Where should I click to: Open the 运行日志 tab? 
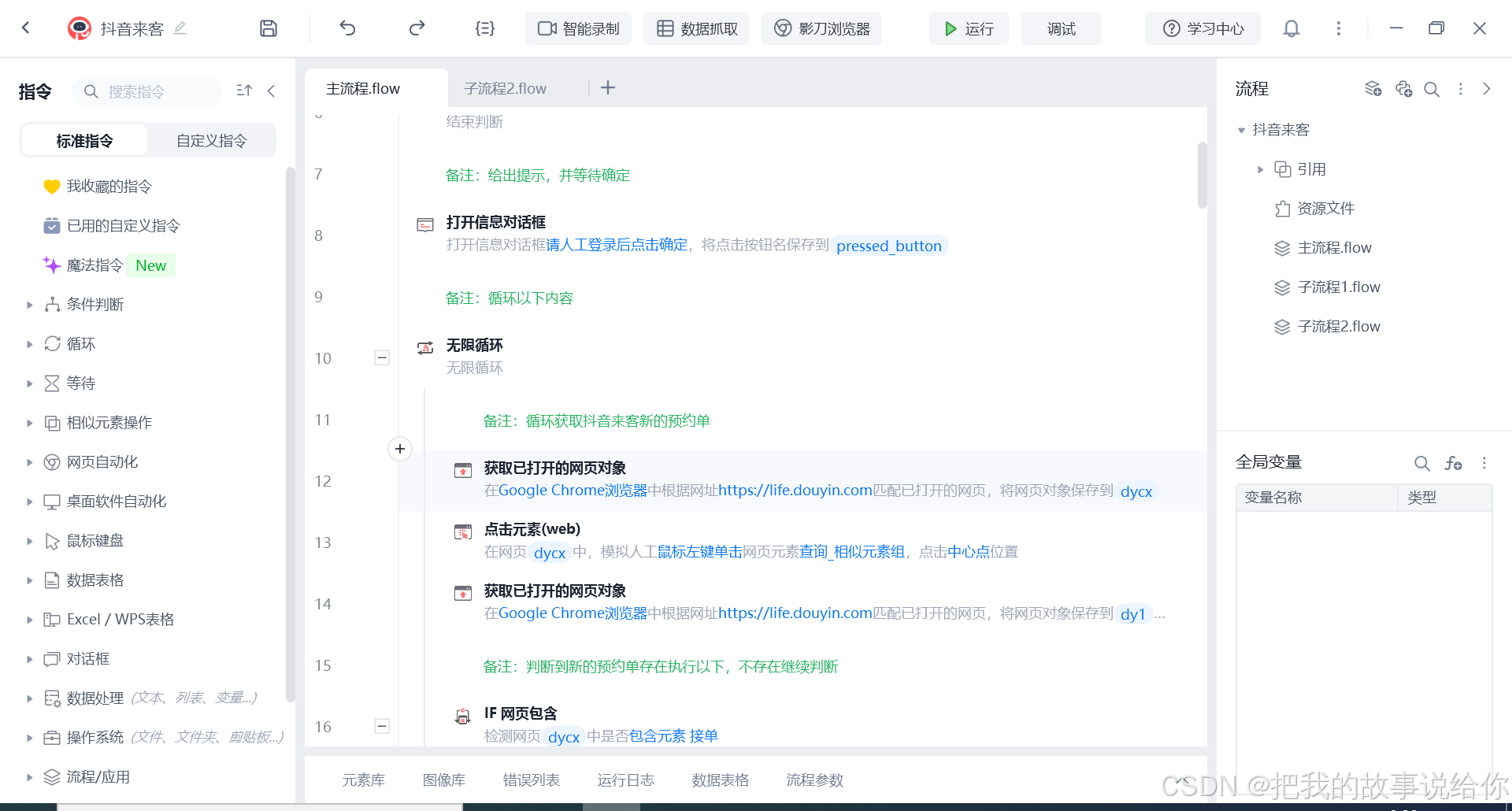click(x=626, y=780)
